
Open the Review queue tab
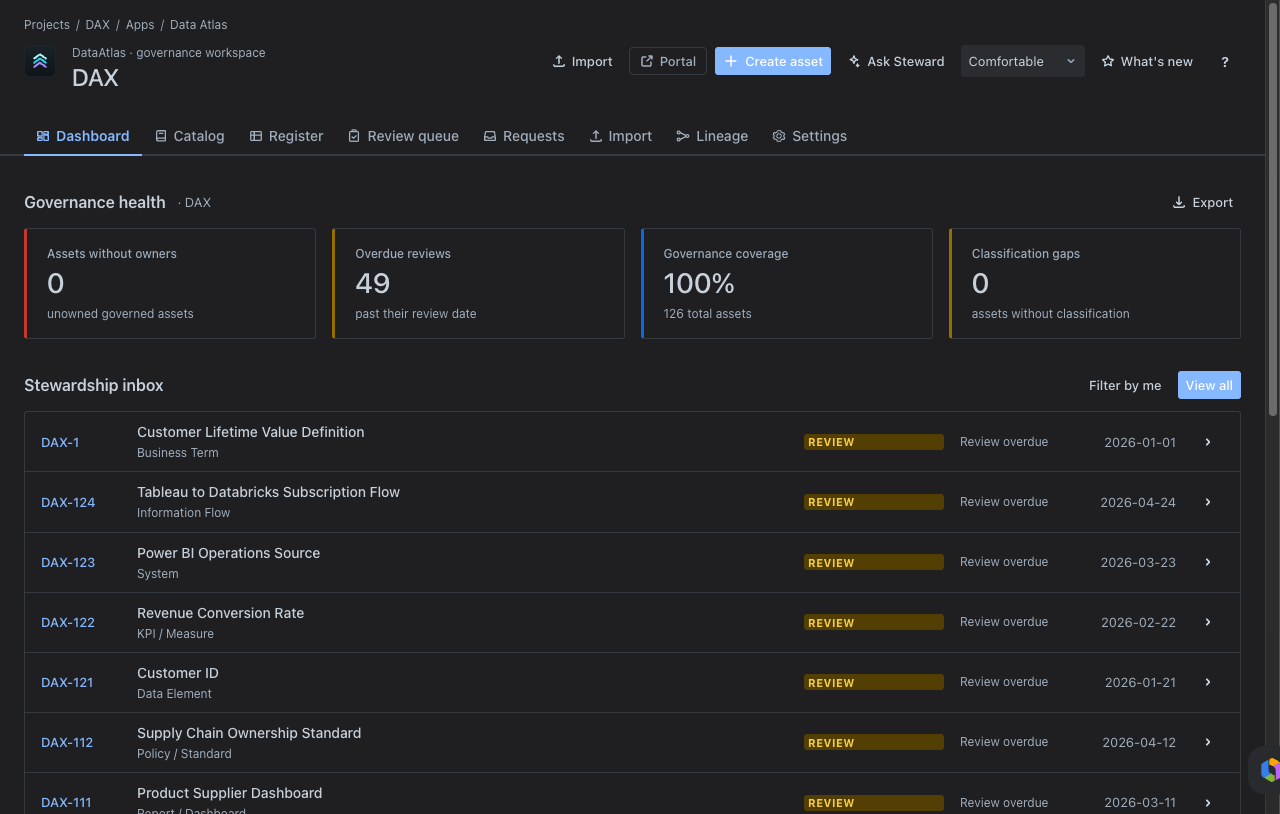tap(403, 136)
